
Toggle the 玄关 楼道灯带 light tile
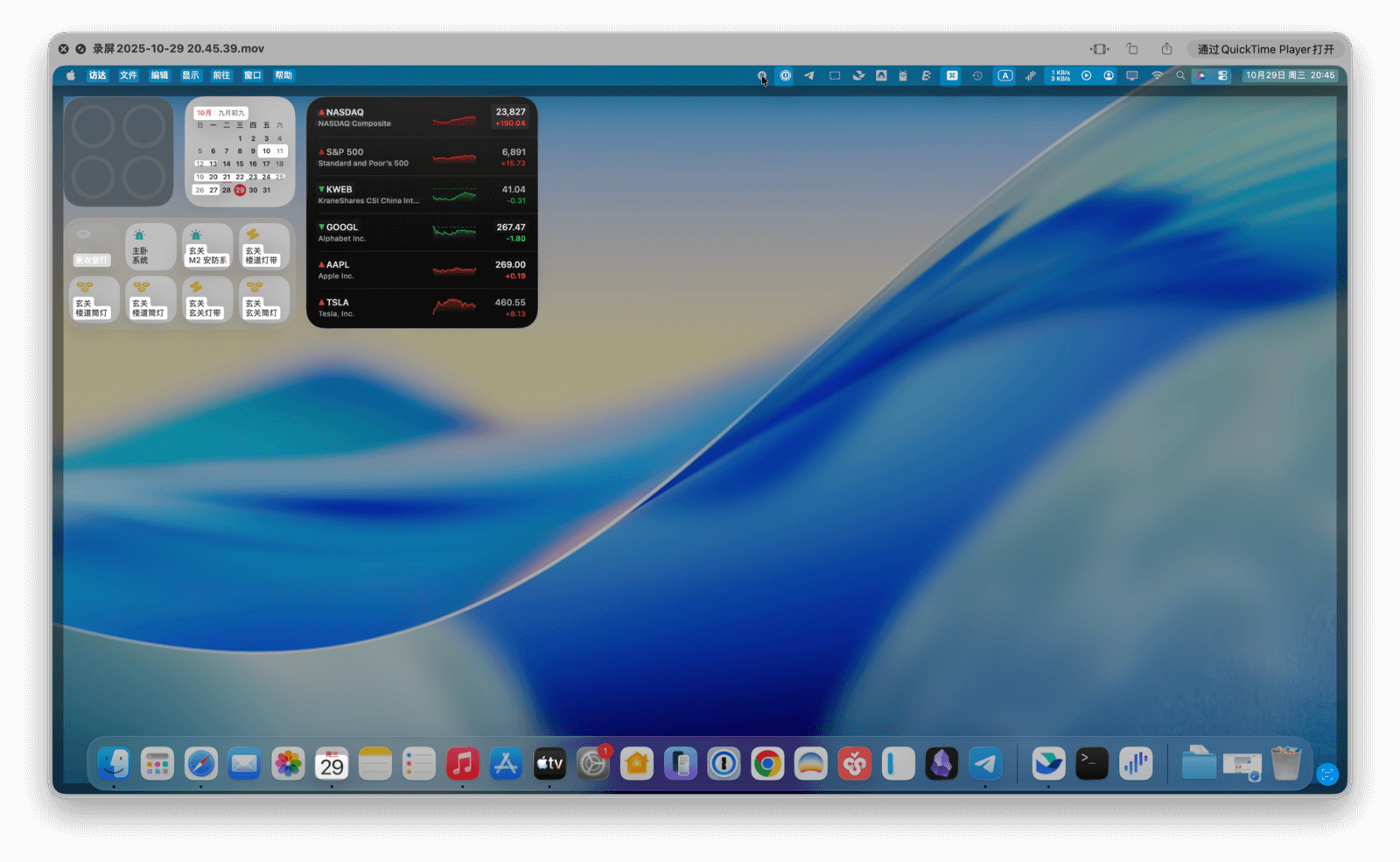263,247
